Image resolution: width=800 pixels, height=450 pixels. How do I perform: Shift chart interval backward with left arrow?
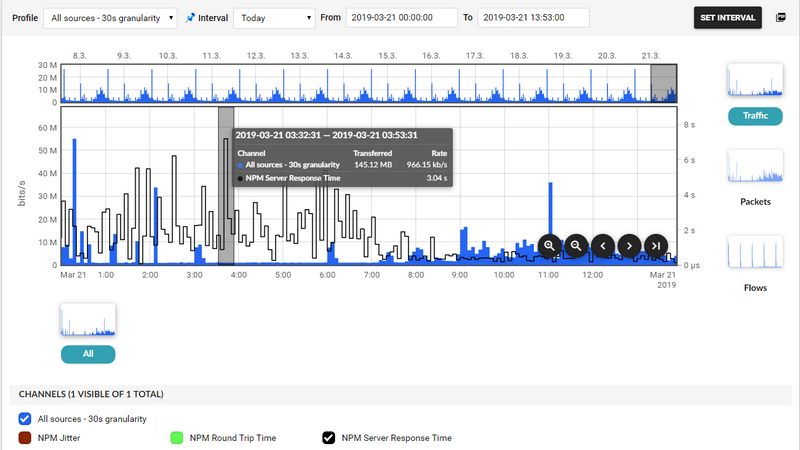coord(603,245)
